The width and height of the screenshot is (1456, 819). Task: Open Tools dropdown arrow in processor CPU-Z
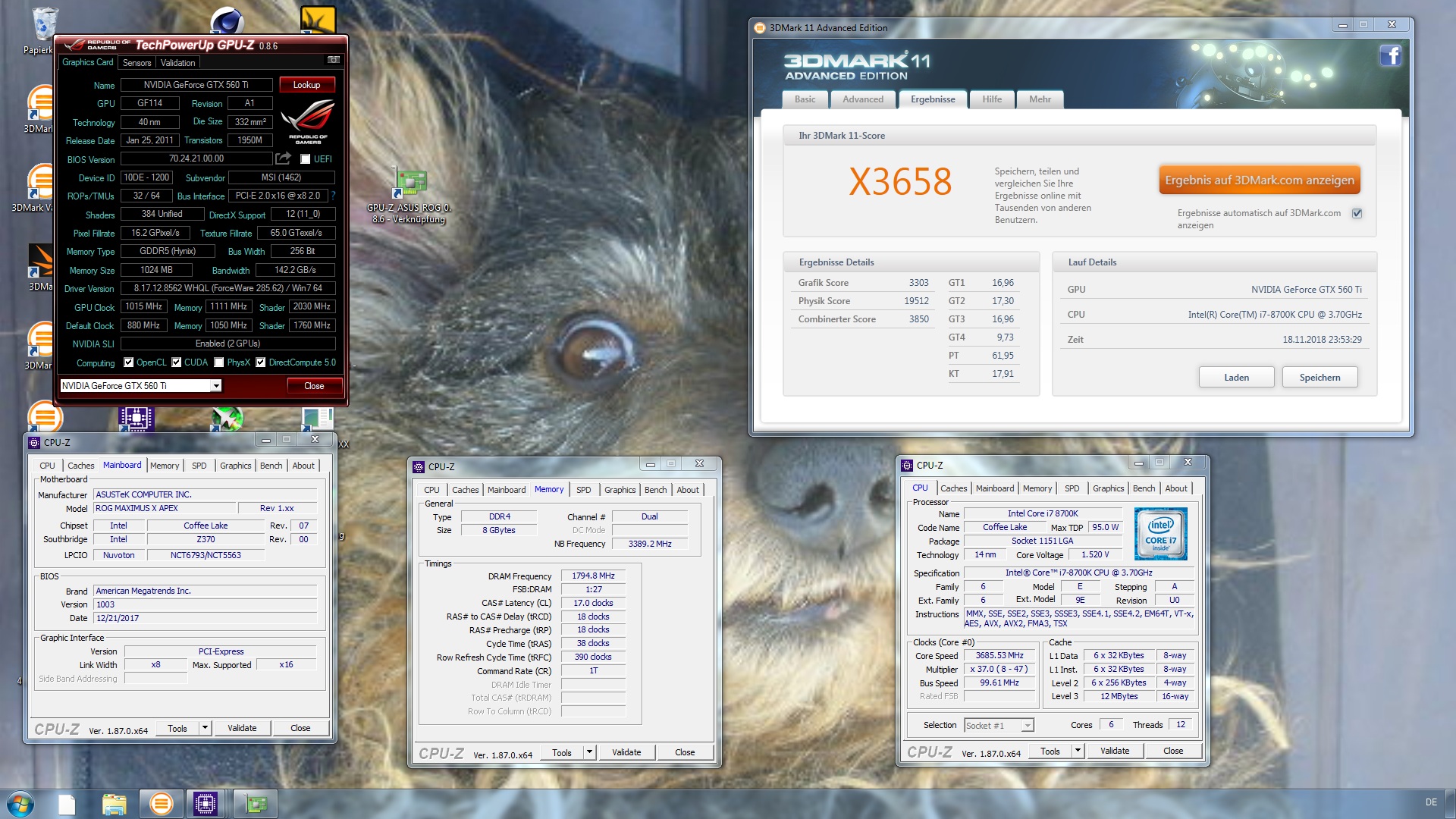click(1078, 751)
